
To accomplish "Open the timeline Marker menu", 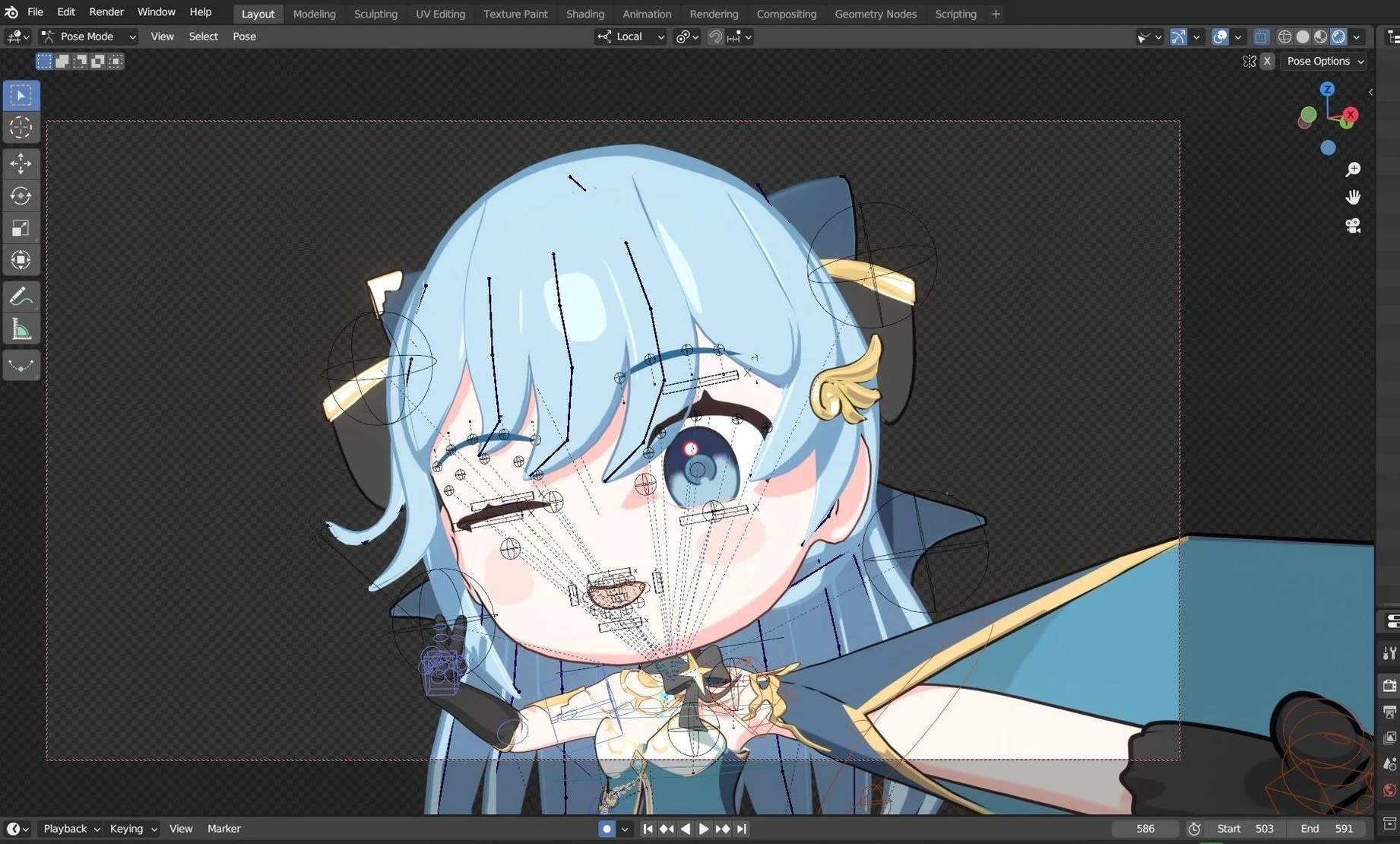I will click(224, 829).
